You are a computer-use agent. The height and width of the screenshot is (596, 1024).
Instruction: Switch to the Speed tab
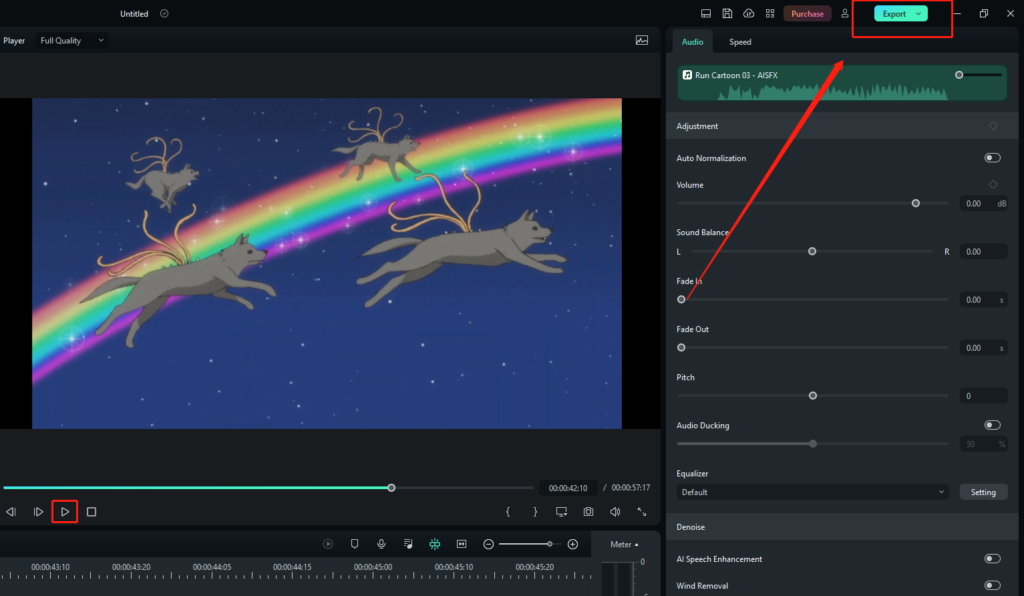click(739, 42)
